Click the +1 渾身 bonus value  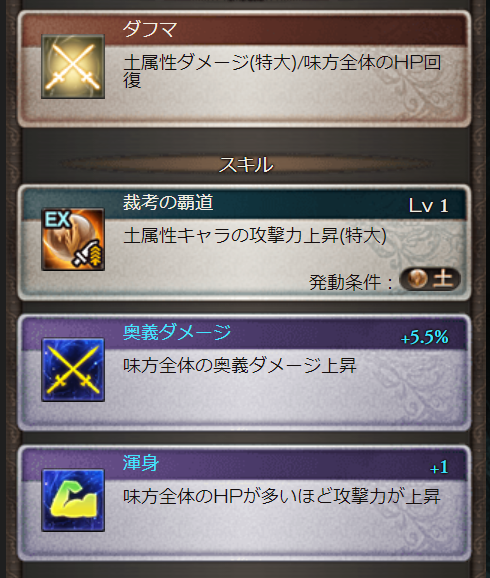[439, 467]
